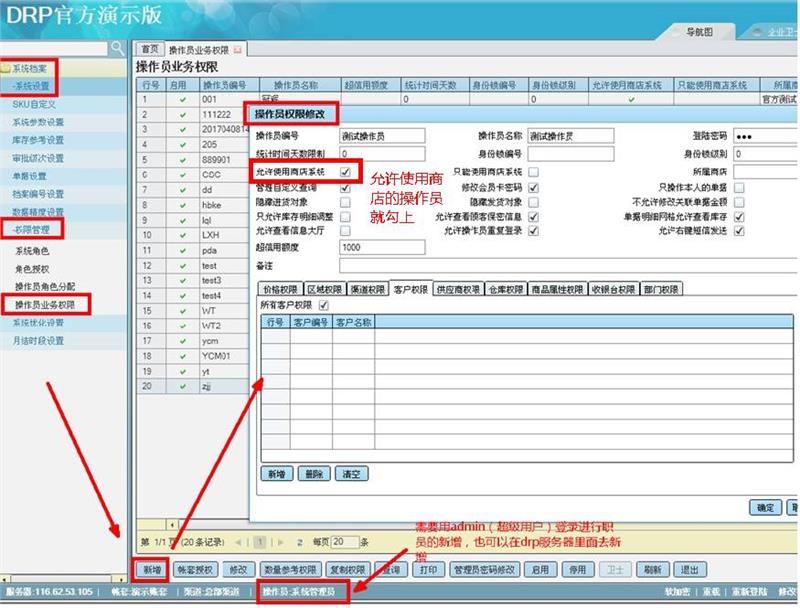Viewport: 800px width, 608px height.
Task: Switch to the 区域权限 tab
Action: pos(324,289)
